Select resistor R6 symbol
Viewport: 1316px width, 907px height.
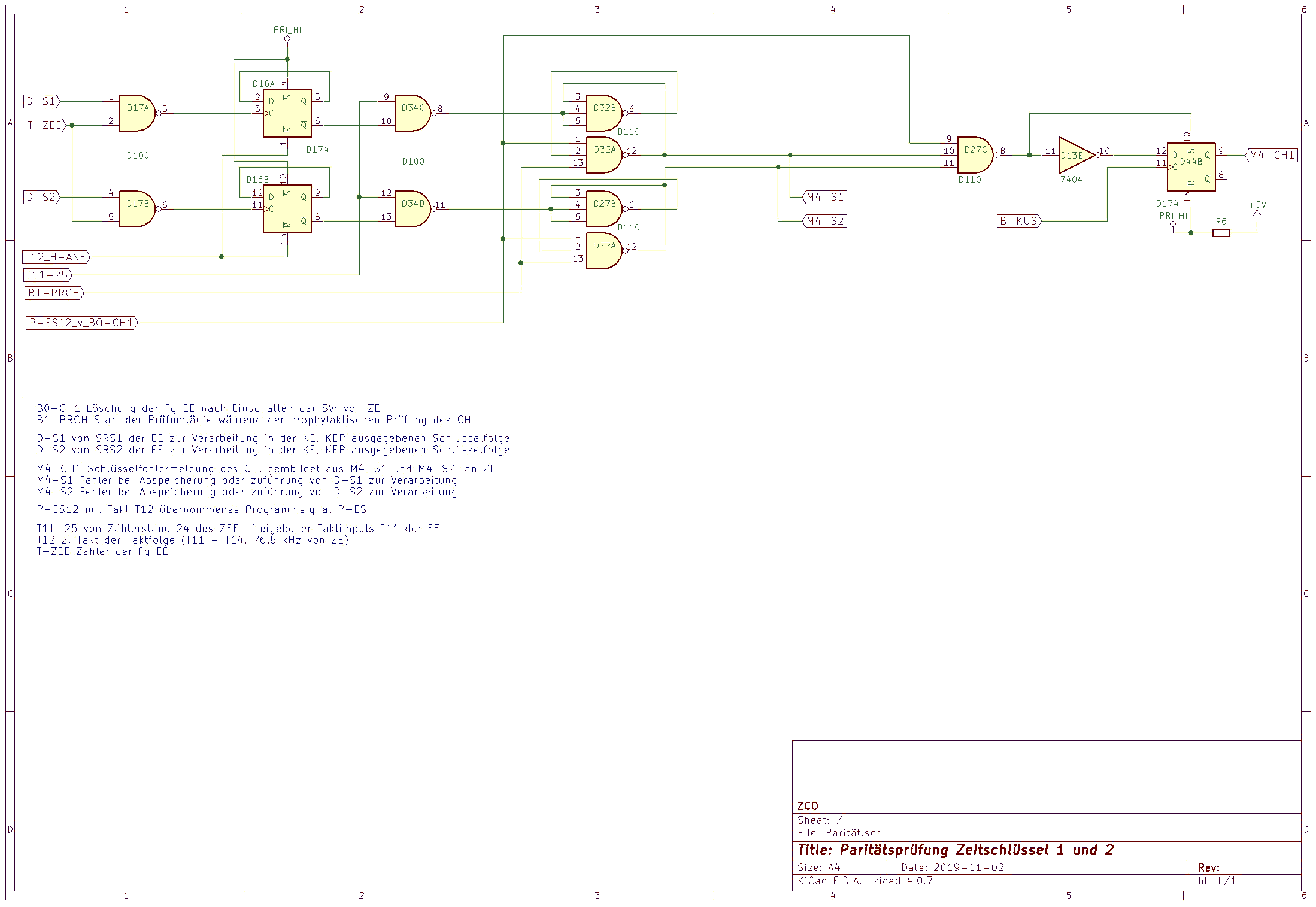click(1221, 233)
